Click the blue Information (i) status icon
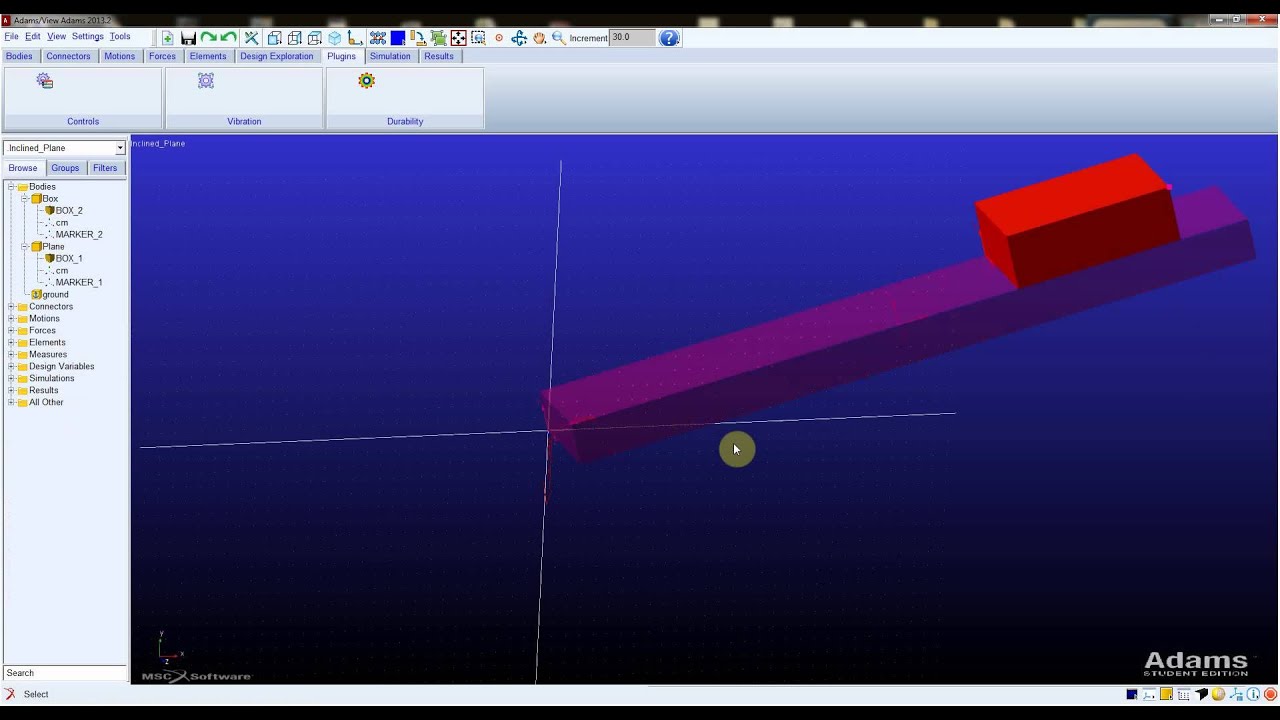Screen dimensions: 1280x720 tap(1253, 694)
